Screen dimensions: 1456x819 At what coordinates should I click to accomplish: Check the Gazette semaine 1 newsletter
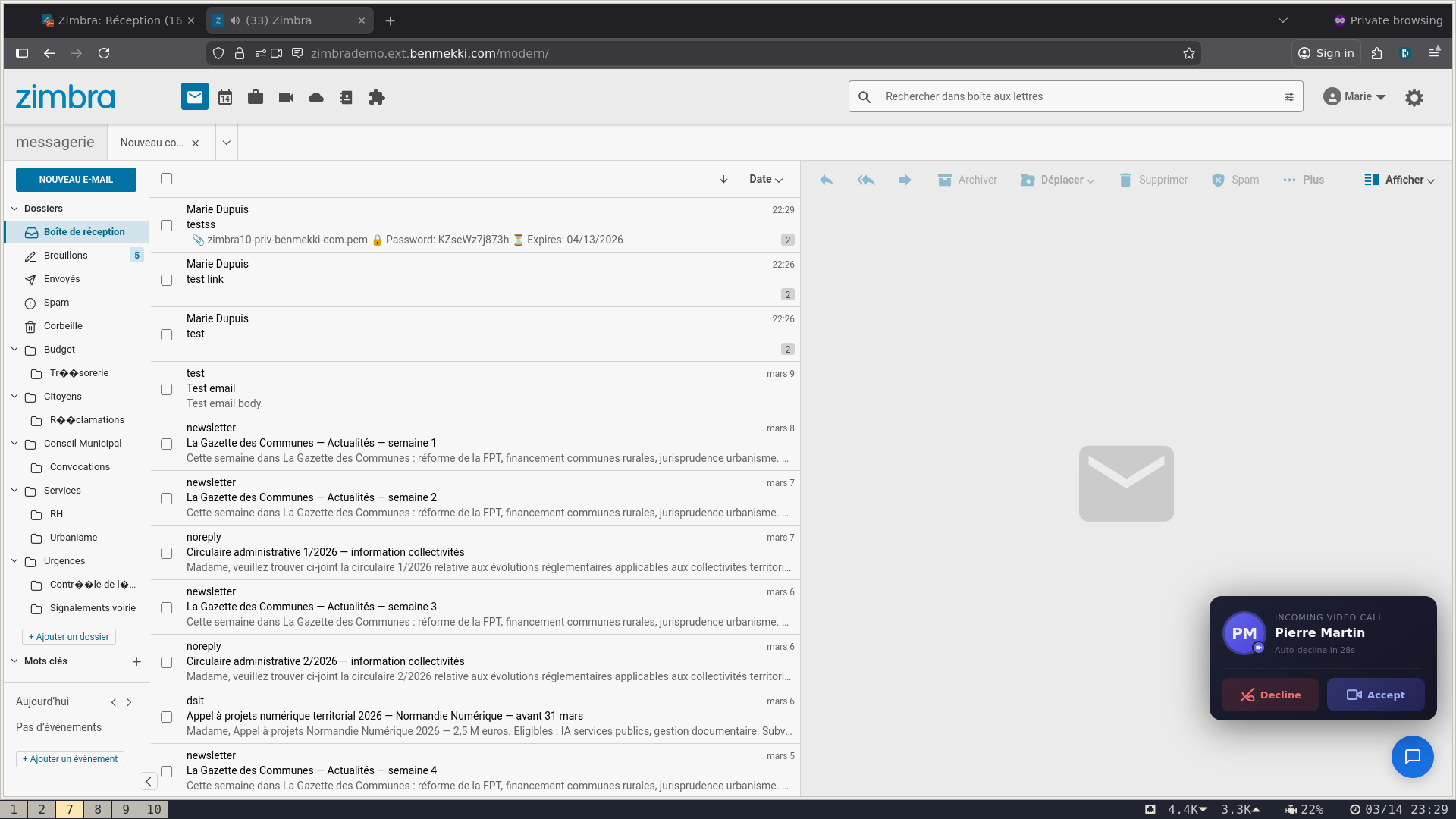click(x=166, y=444)
